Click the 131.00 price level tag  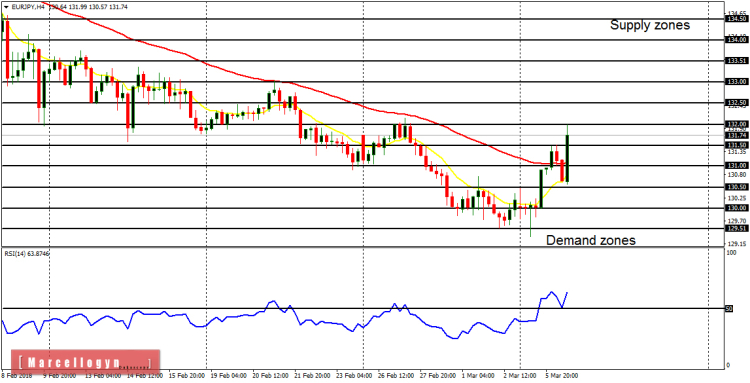click(x=736, y=165)
